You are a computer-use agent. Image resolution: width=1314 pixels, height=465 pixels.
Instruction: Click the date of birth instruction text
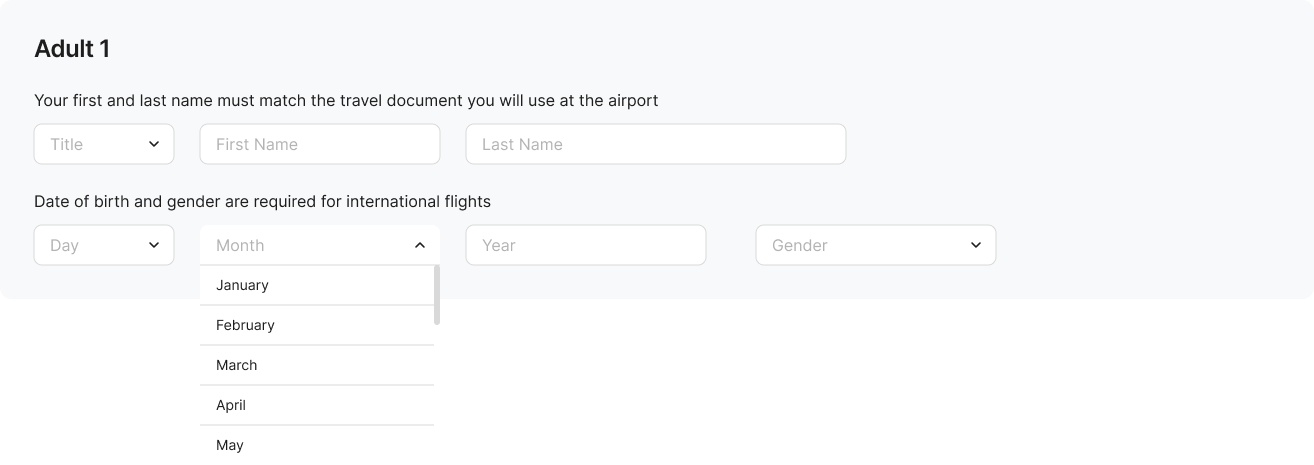tap(262, 201)
